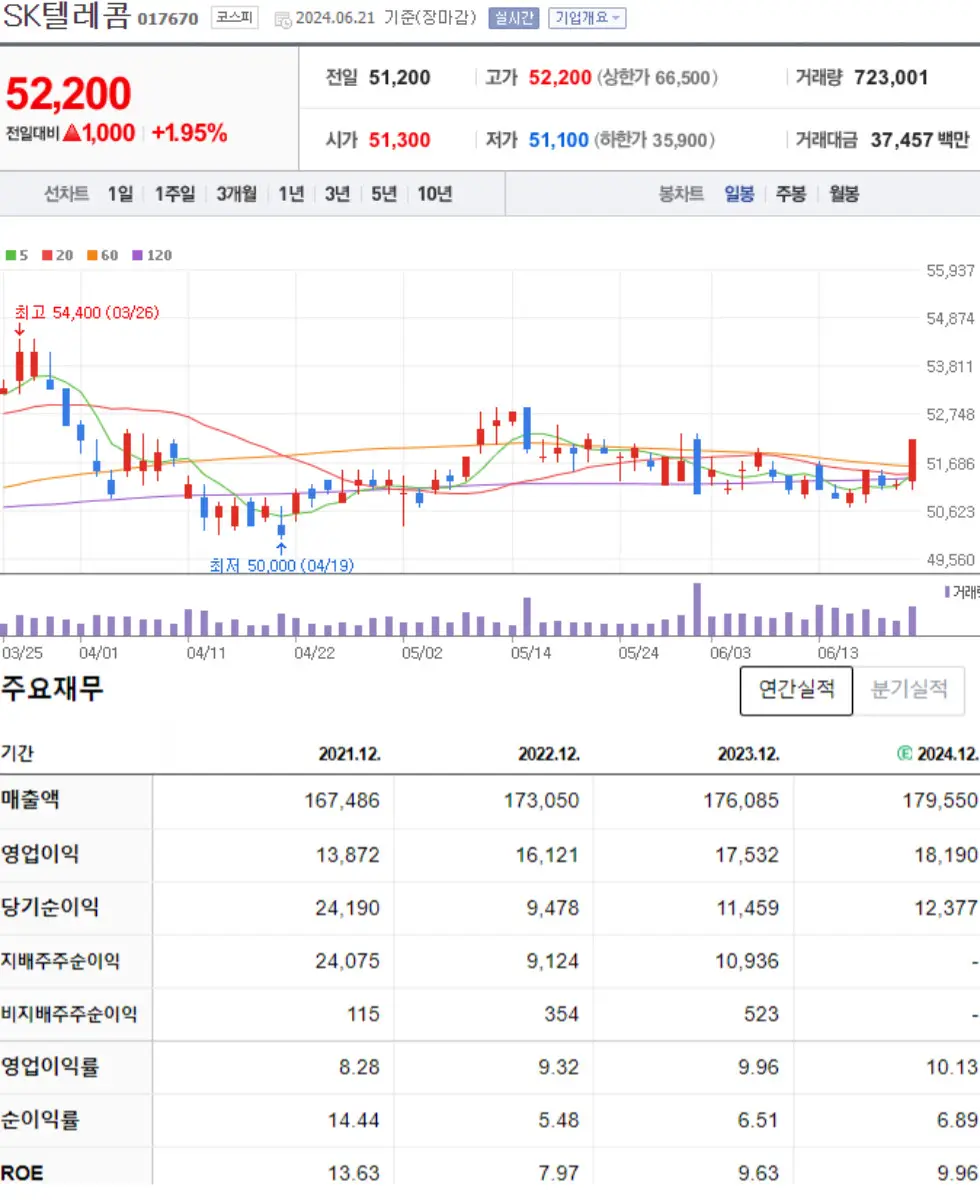Open the 분기실적 quarterly results tab

(909, 690)
